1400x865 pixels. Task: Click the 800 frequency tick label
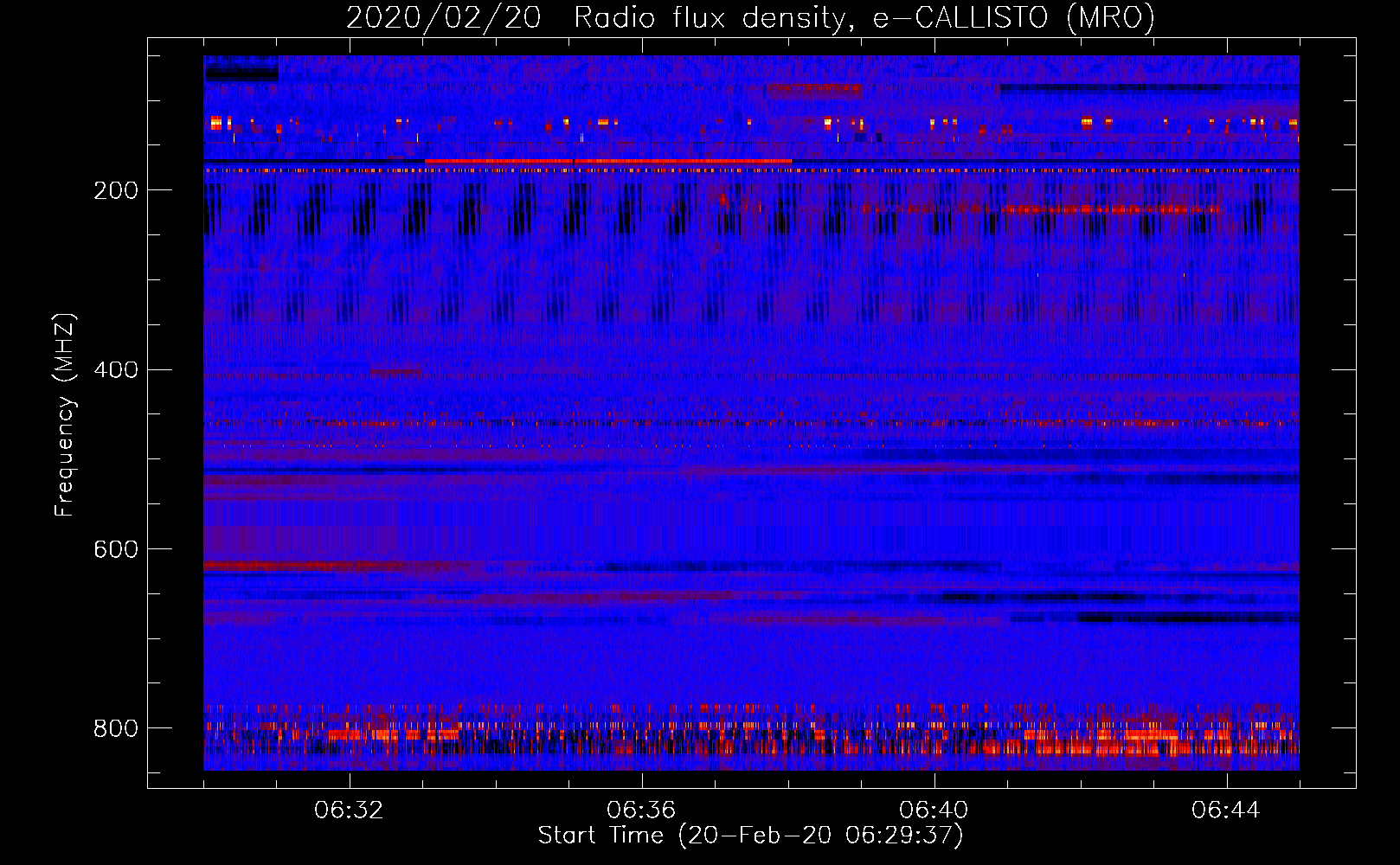[116, 728]
